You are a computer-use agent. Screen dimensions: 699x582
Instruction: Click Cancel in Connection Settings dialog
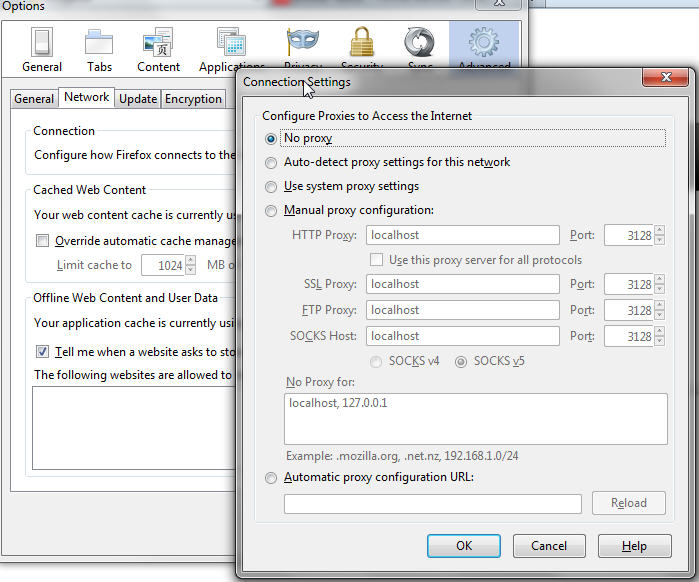click(549, 546)
